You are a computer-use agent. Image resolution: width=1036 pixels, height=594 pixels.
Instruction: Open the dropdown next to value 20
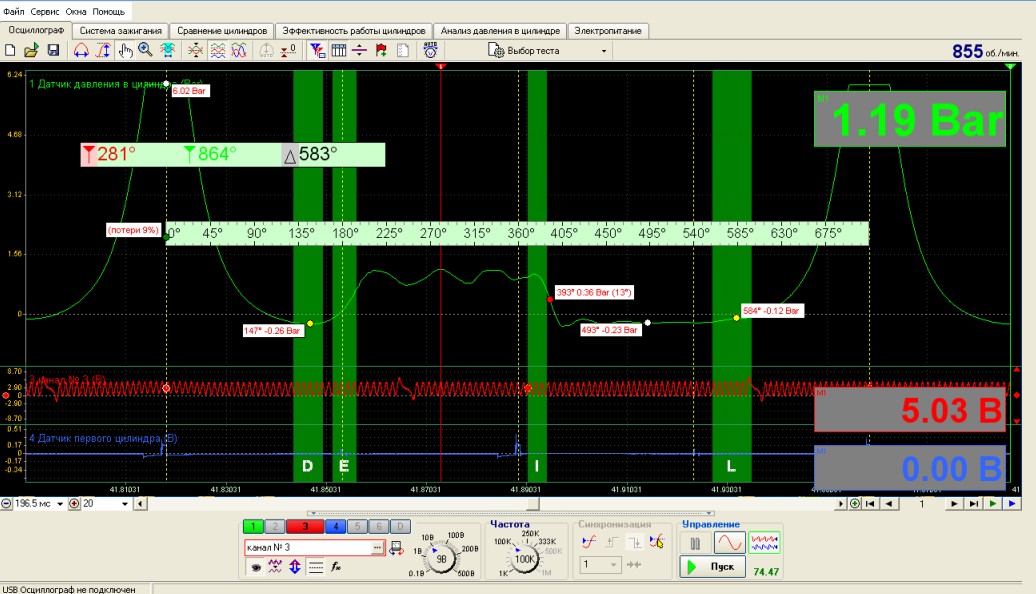point(124,503)
